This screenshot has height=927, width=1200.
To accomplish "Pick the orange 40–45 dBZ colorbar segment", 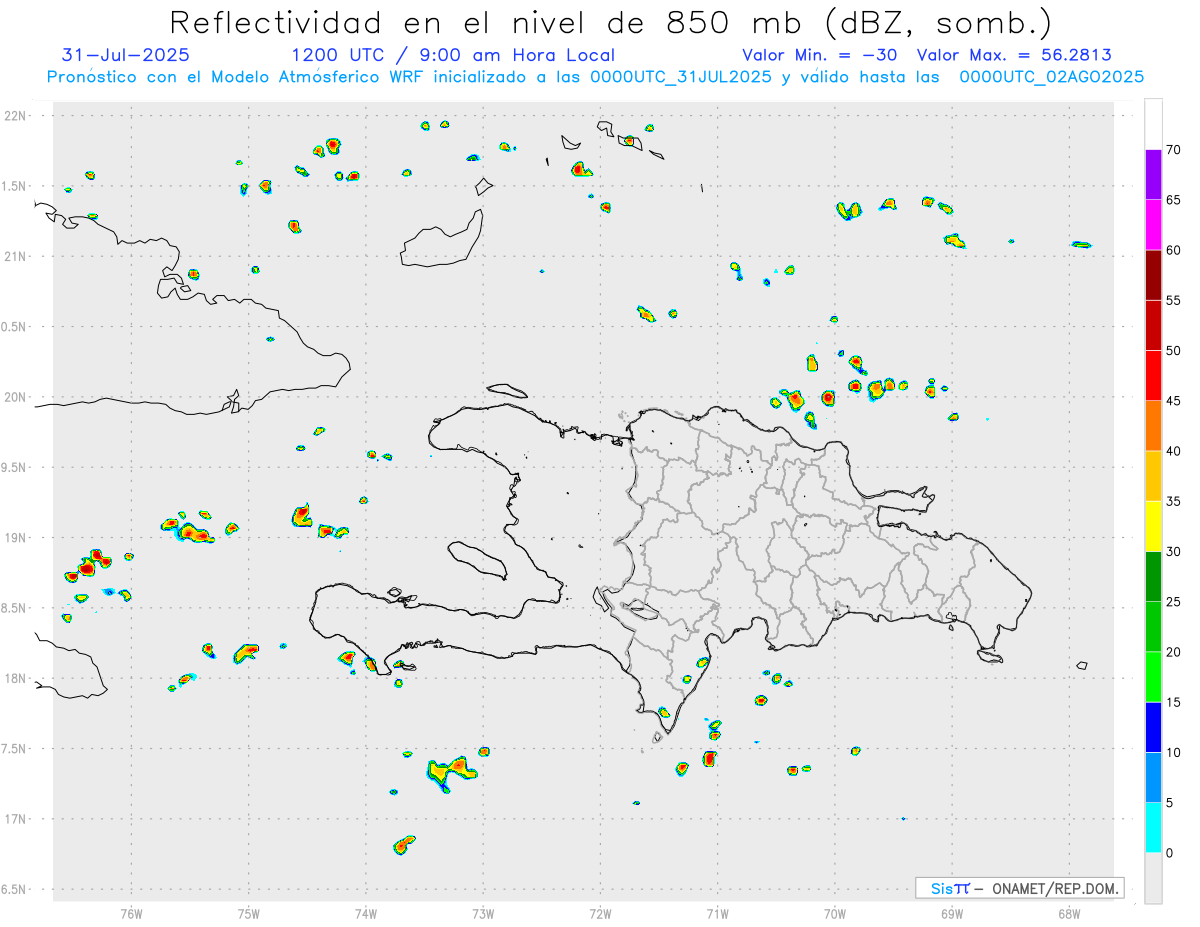I will [1153, 426].
